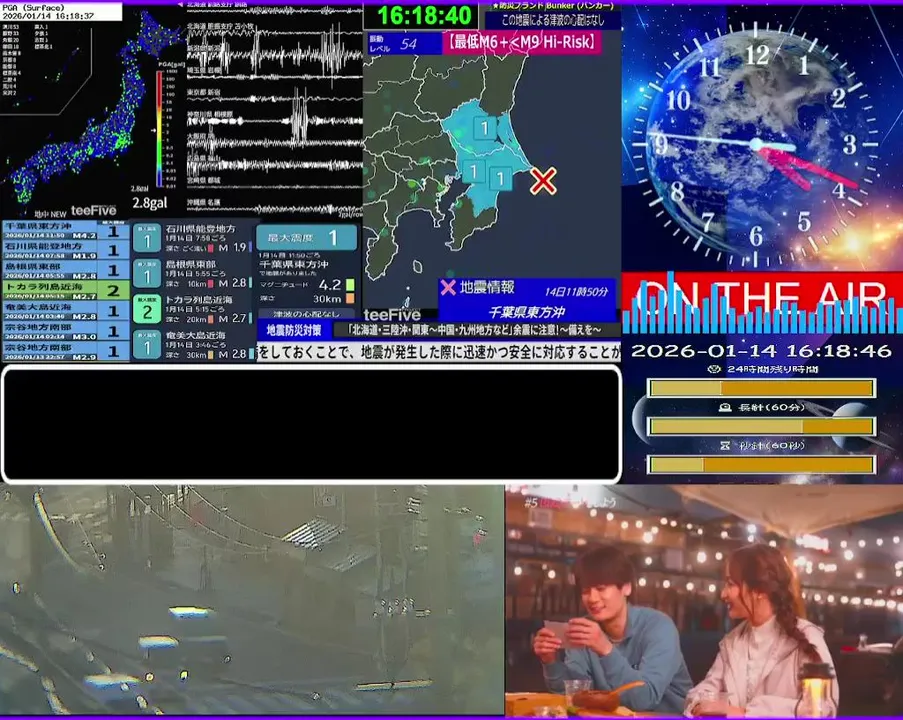Image resolution: width=903 pixels, height=720 pixels.
Task: Click the analog Earth clock face
Action: point(757,145)
